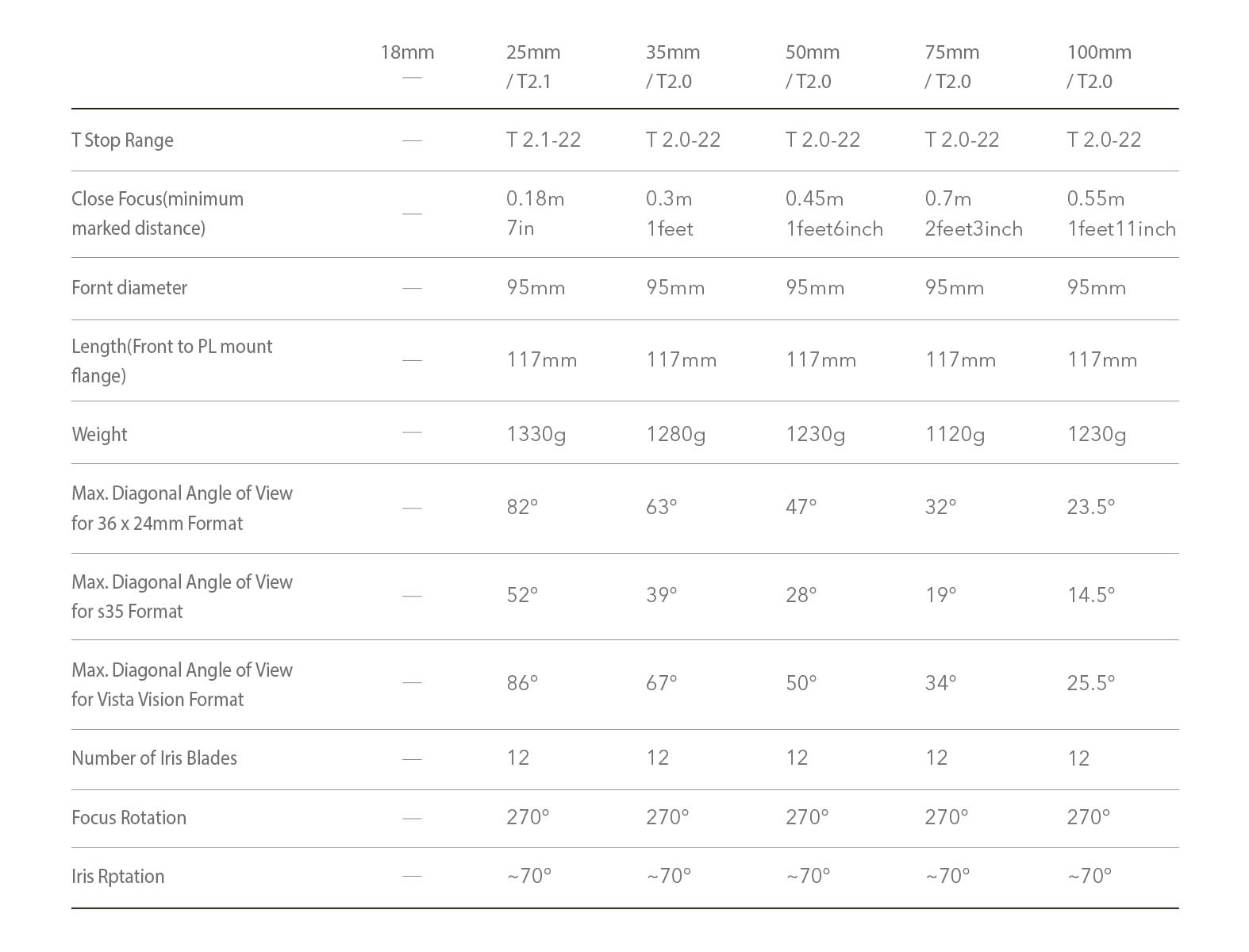Screen dimensions: 1249x952
Task: Select the 75mm / T2.0 column header
Action: pyautogui.click(x=951, y=67)
